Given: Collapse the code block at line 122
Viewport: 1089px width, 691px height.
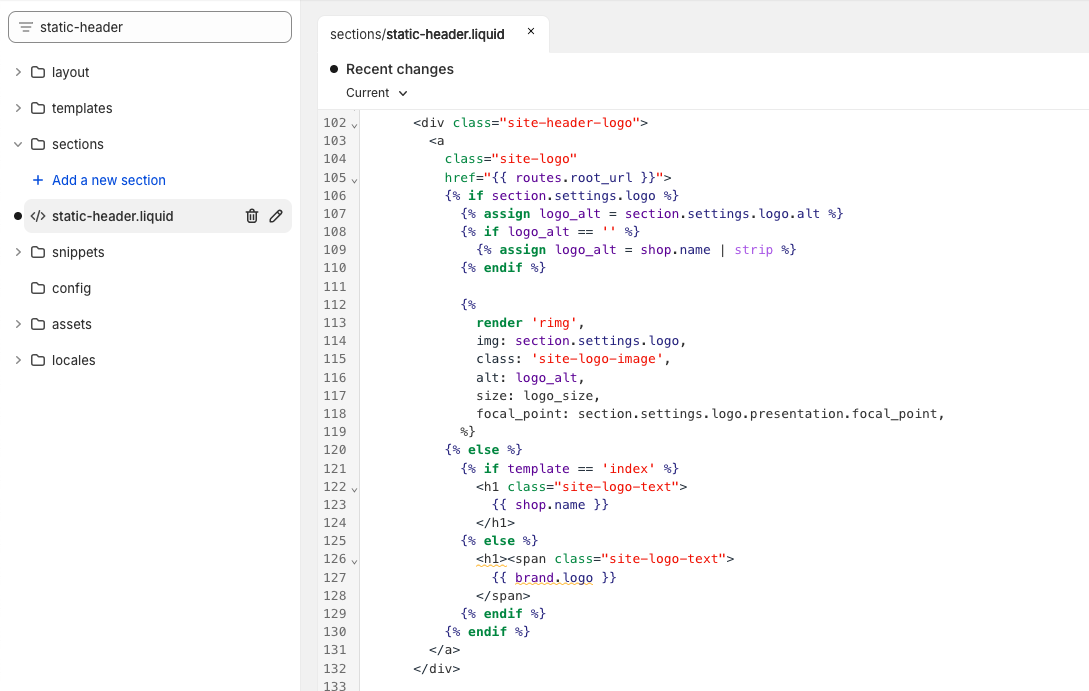Looking at the screenshot, I should tap(354, 489).
